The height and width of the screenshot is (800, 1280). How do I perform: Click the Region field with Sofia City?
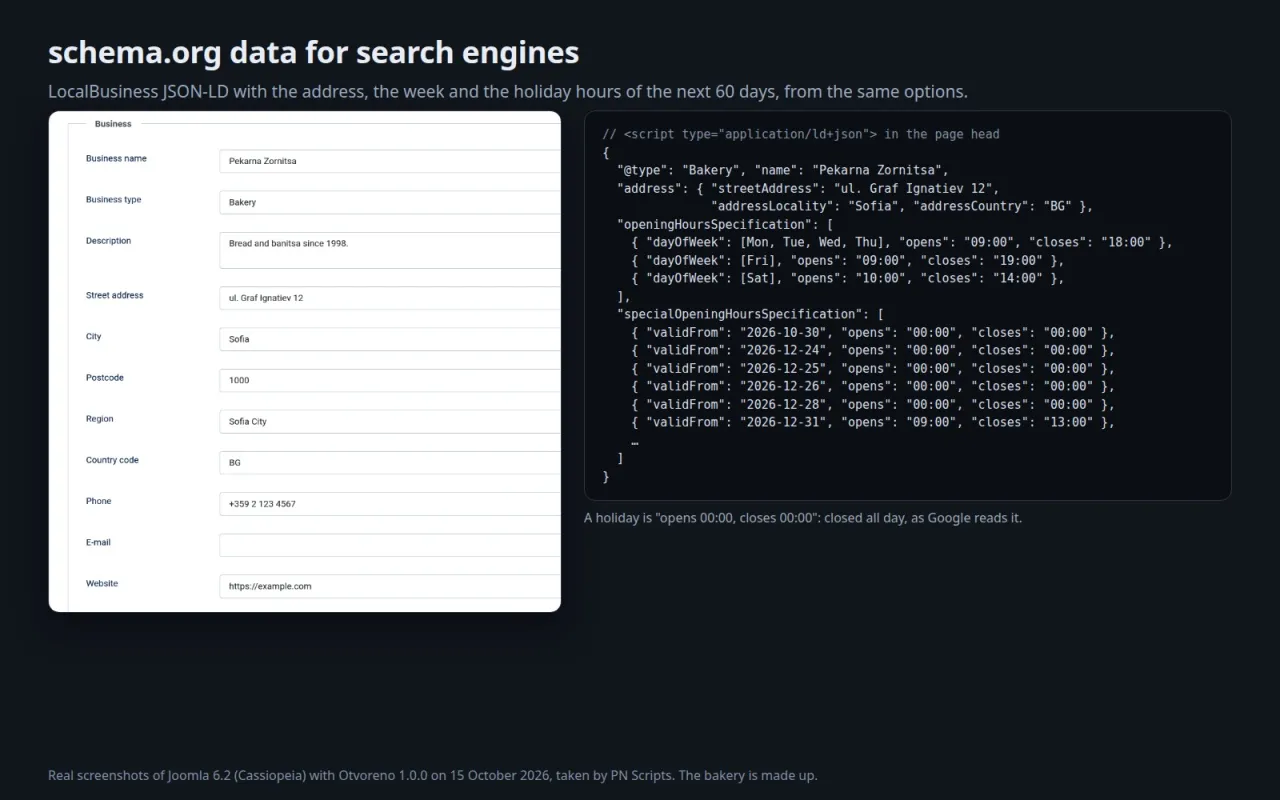tap(390, 421)
